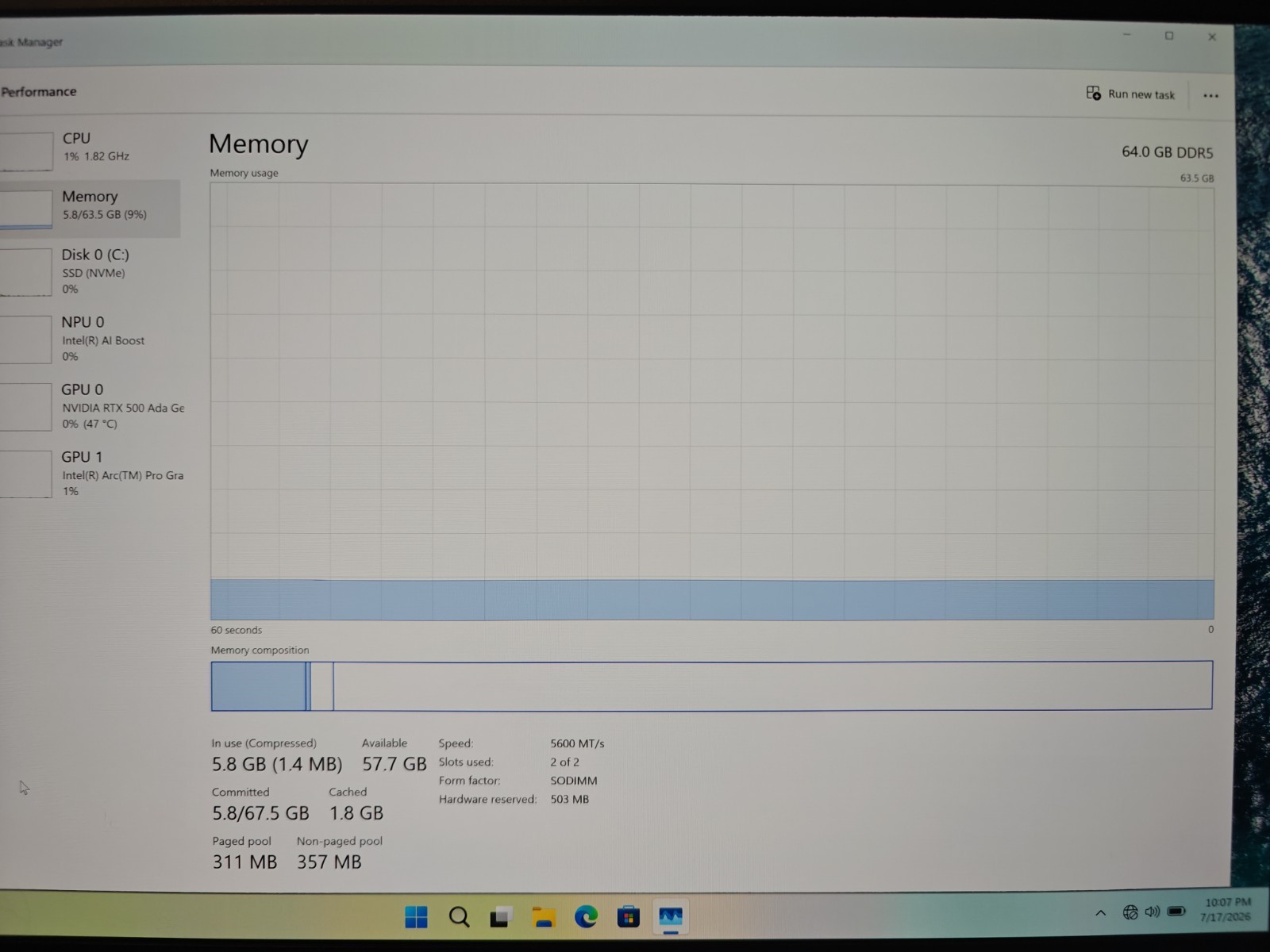Click the battery tray icon
The width and height of the screenshot is (1270, 952).
pos(1176,912)
